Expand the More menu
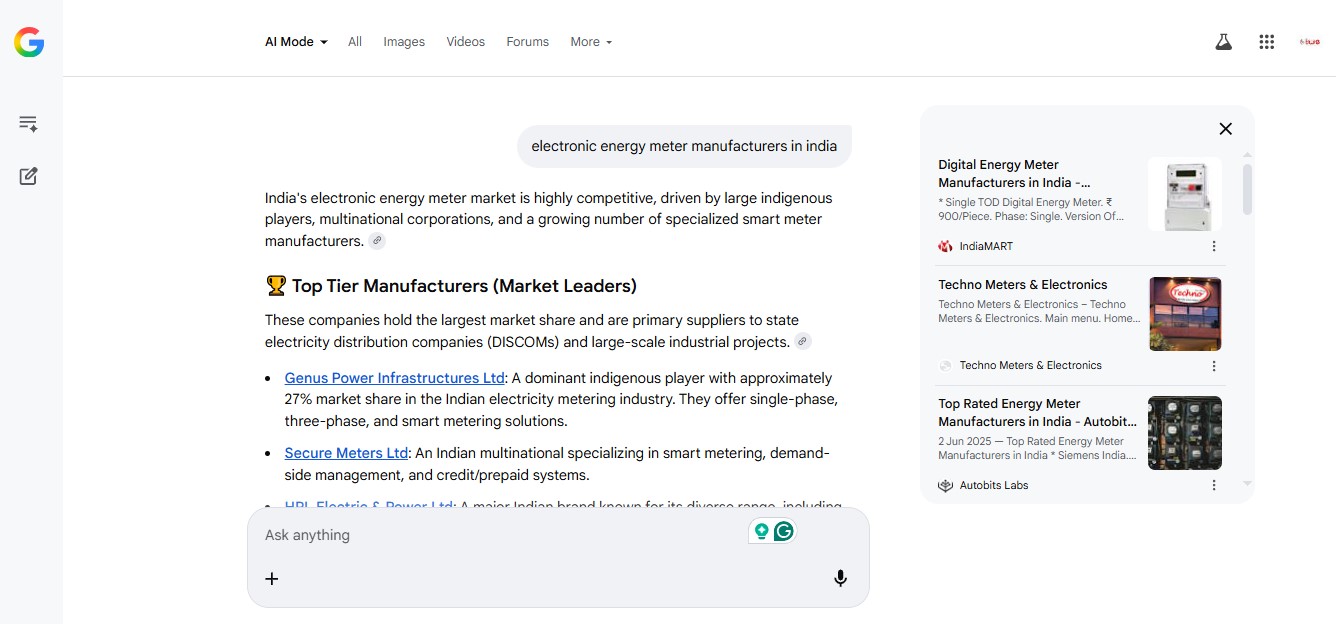 pyautogui.click(x=591, y=42)
